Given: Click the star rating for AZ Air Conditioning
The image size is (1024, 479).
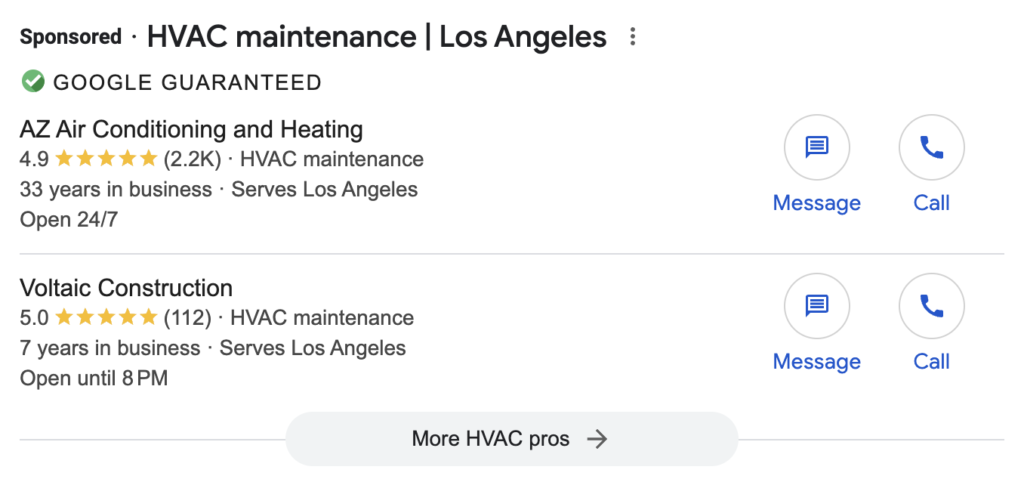Looking at the screenshot, I should click(106, 159).
